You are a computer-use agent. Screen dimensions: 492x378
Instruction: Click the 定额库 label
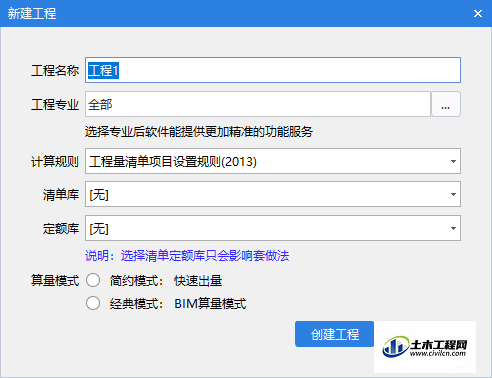[61, 229]
